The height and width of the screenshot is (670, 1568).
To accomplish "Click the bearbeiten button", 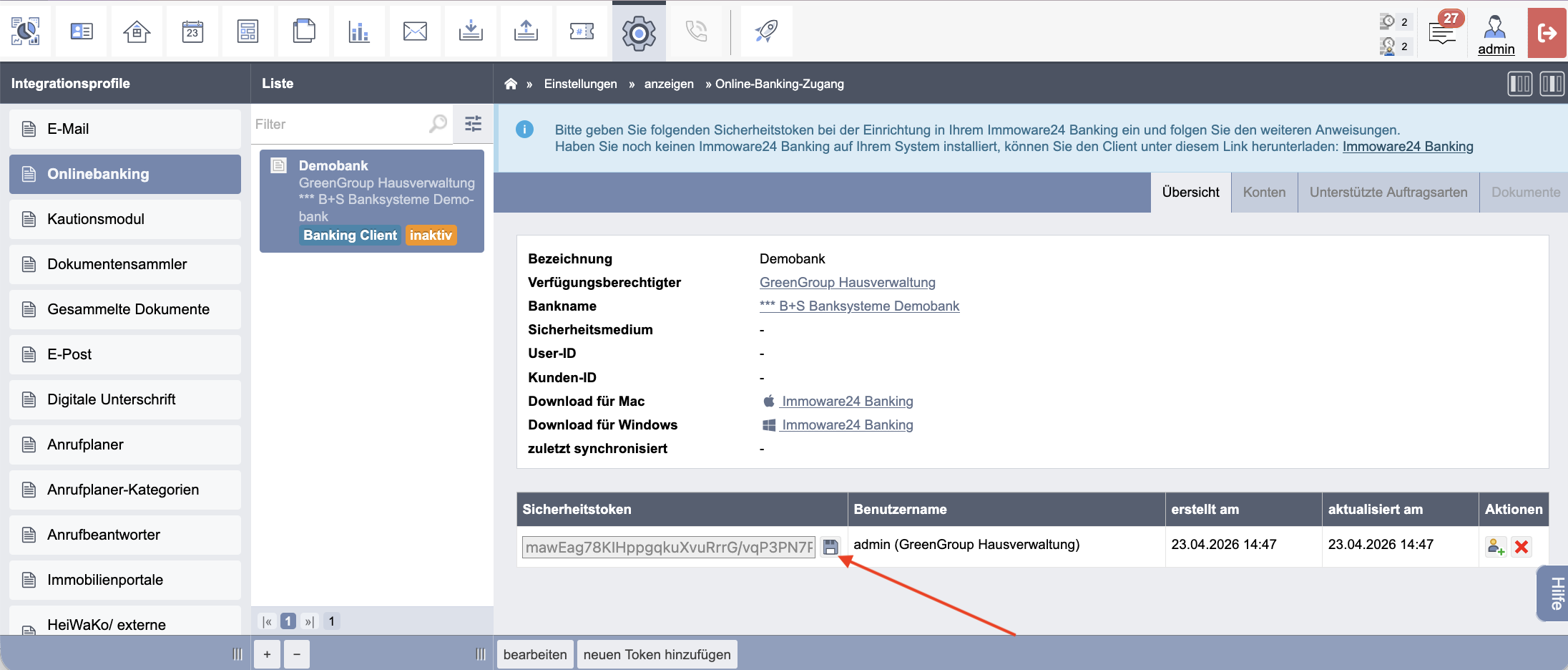I will [x=534, y=654].
